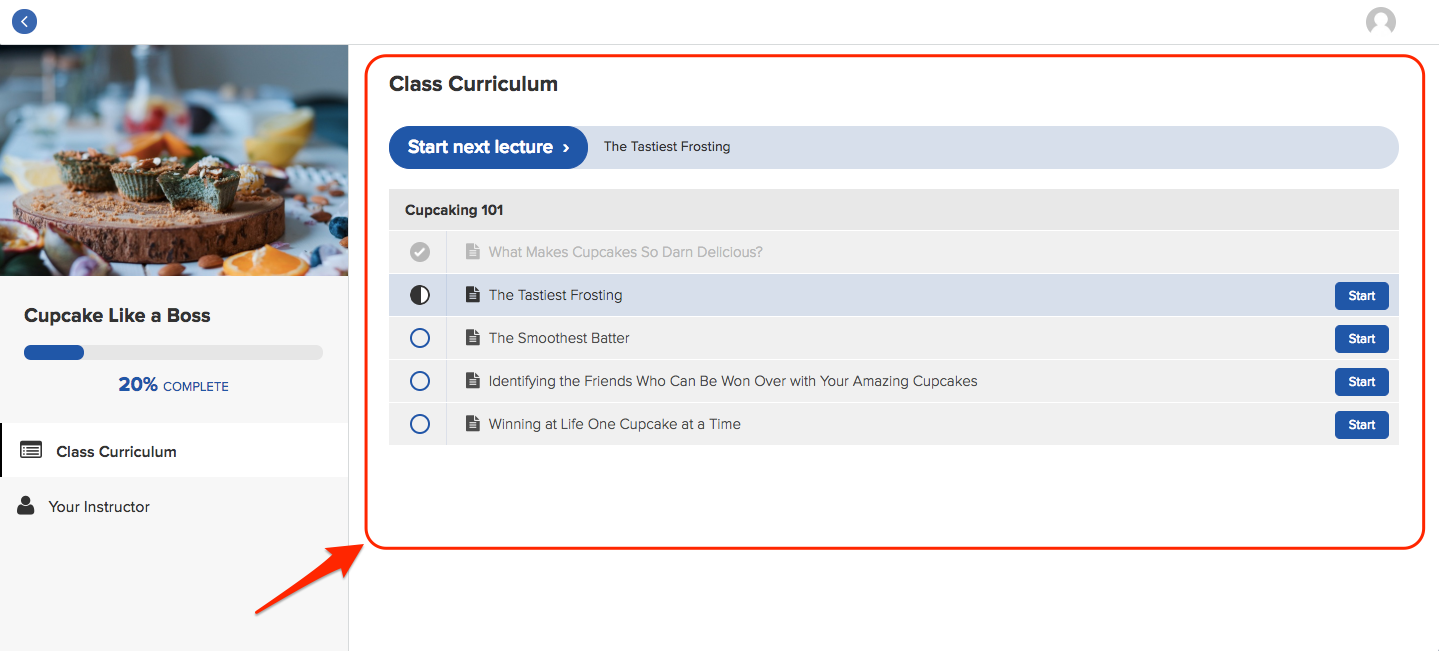Click the document icon for Winning at Life lecture

coord(472,423)
